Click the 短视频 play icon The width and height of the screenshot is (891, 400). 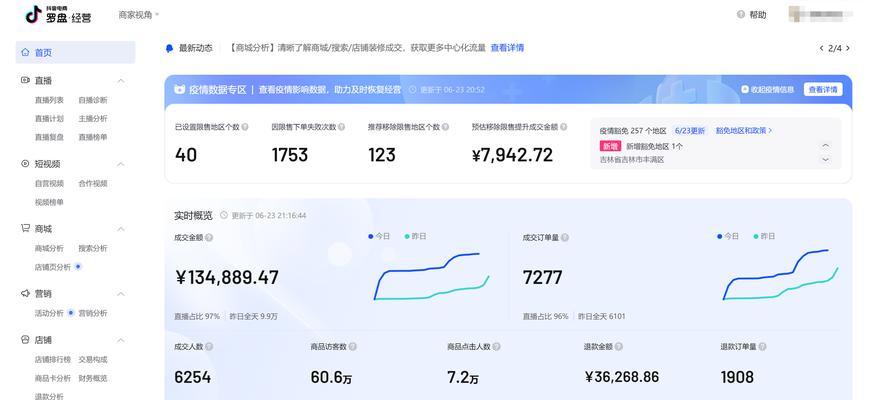point(25,164)
